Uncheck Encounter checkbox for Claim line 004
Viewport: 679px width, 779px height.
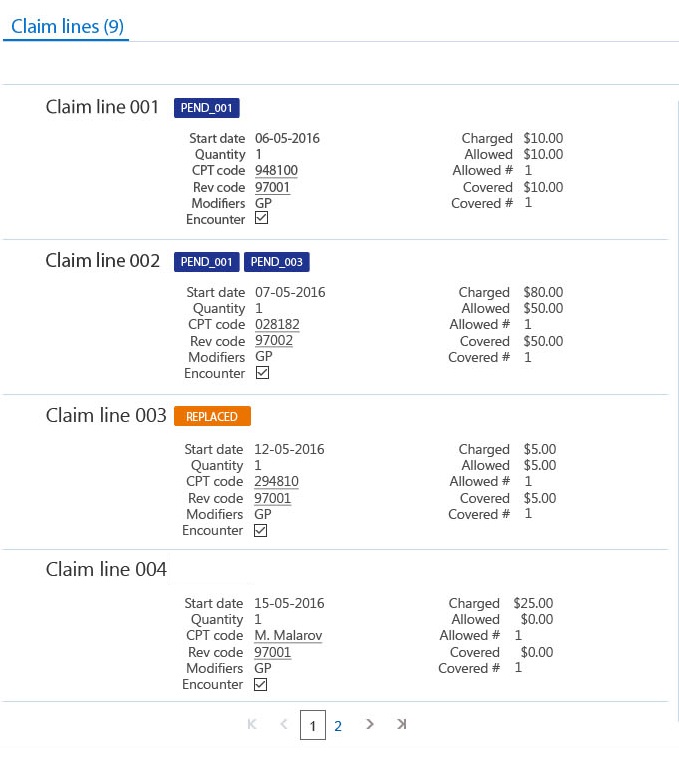coord(261,685)
